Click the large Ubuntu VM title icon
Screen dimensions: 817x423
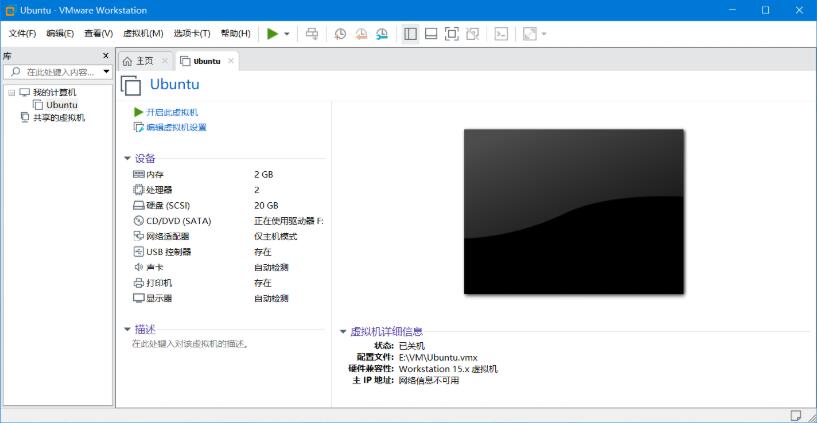[x=131, y=85]
